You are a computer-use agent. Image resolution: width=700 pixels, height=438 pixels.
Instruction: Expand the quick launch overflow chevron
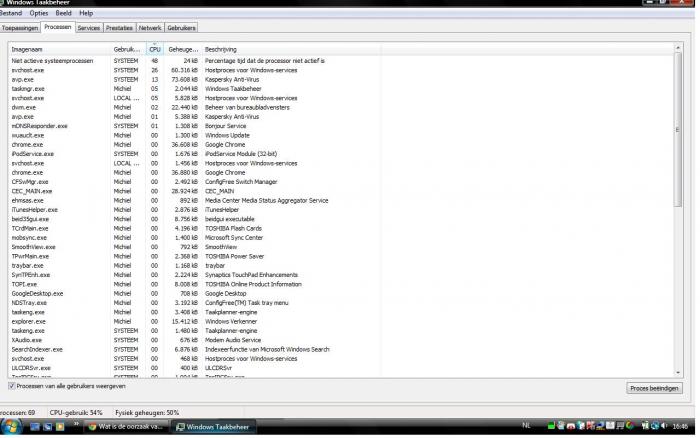click(76, 424)
